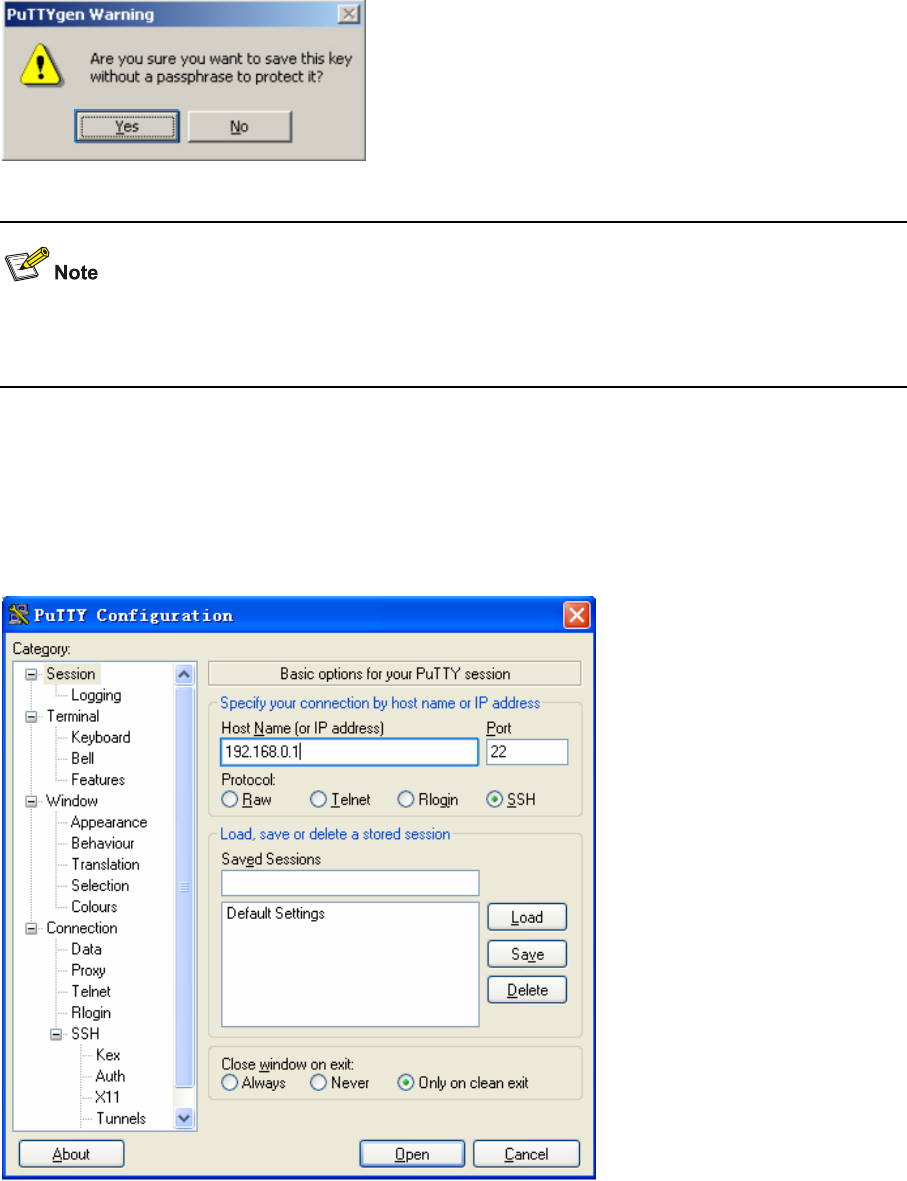Image resolution: width=907 pixels, height=1181 pixels.
Task: Collapse the Connection tree node
Action: tap(32, 929)
